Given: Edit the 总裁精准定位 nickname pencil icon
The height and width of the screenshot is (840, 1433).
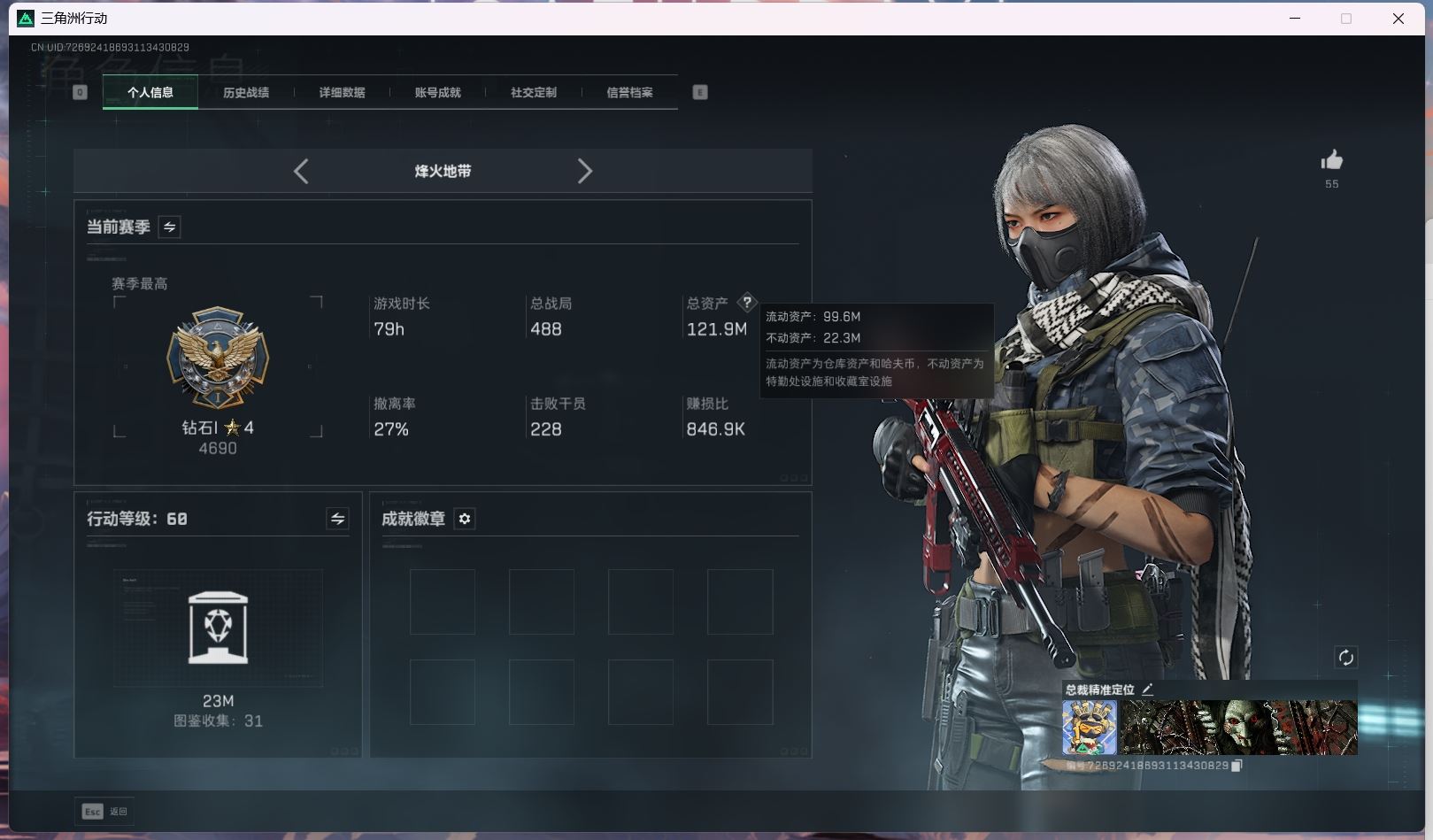Looking at the screenshot, I should pyautogui.click(x=1148, y=690).
